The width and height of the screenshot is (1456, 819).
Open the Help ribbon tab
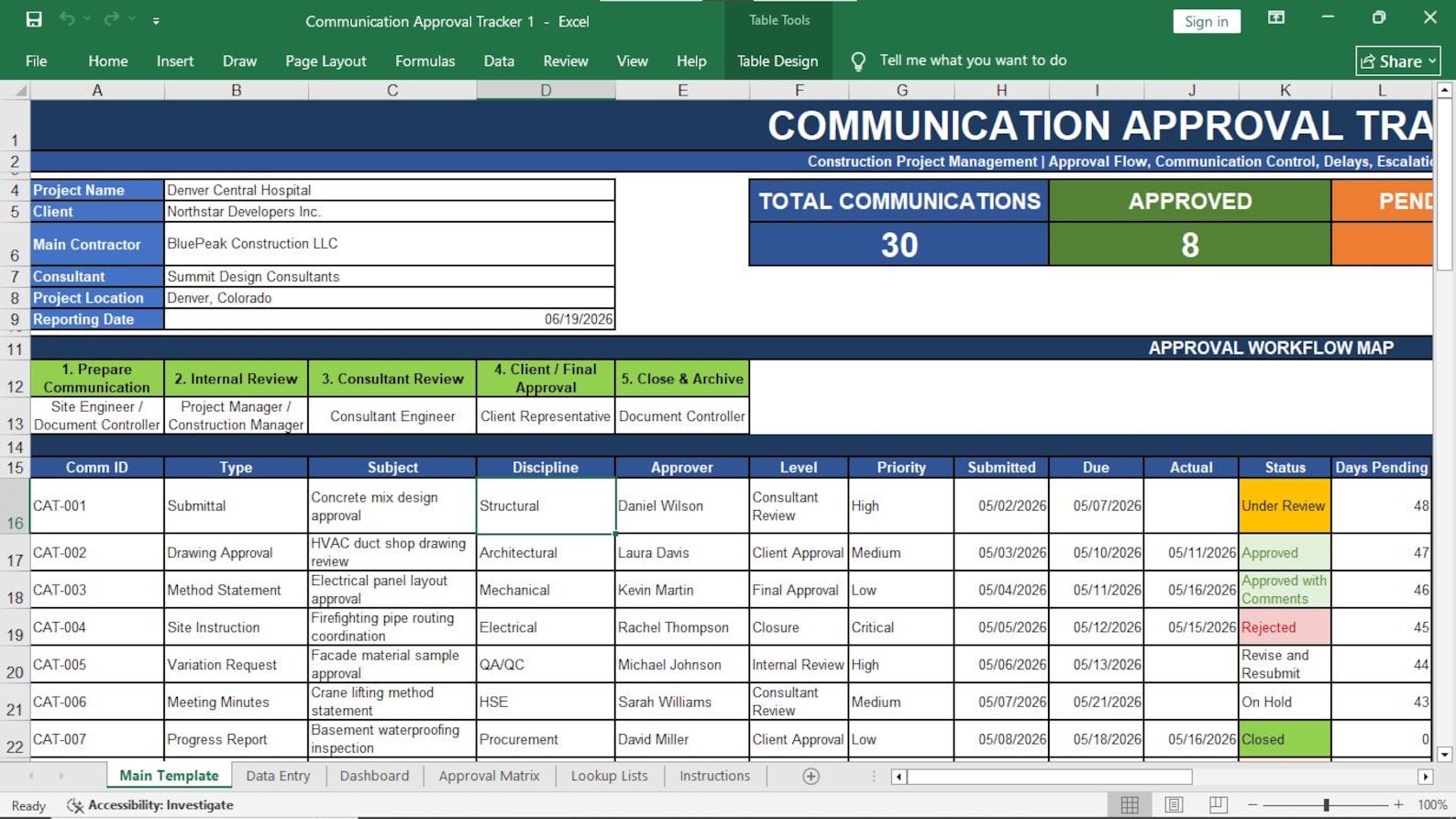point(691,61)
